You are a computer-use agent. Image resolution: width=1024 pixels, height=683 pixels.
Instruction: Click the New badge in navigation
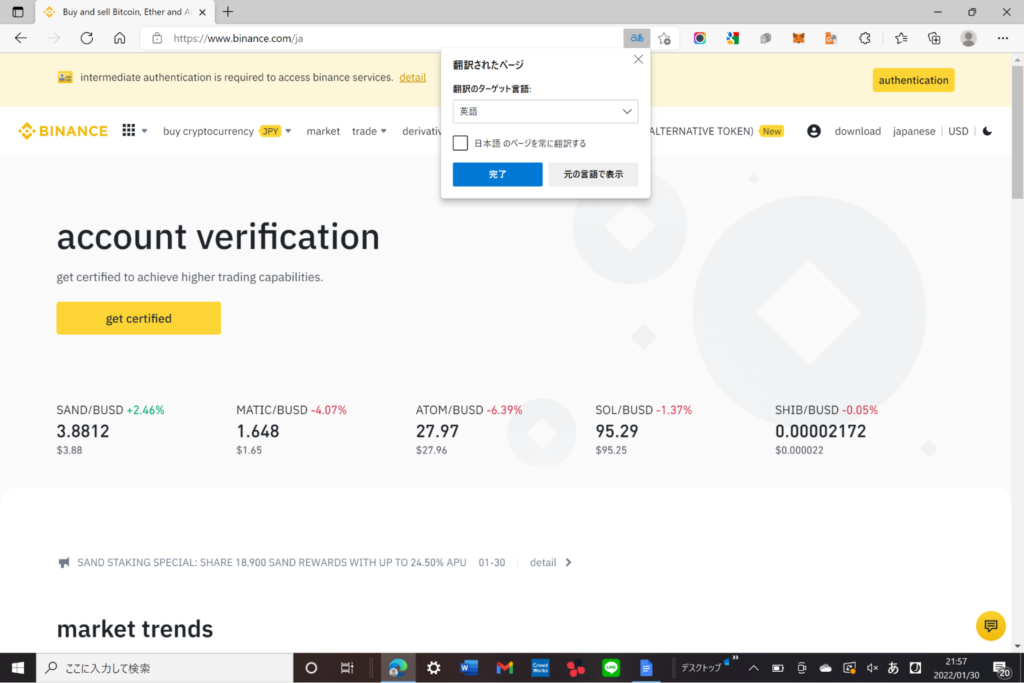point(772,131)
